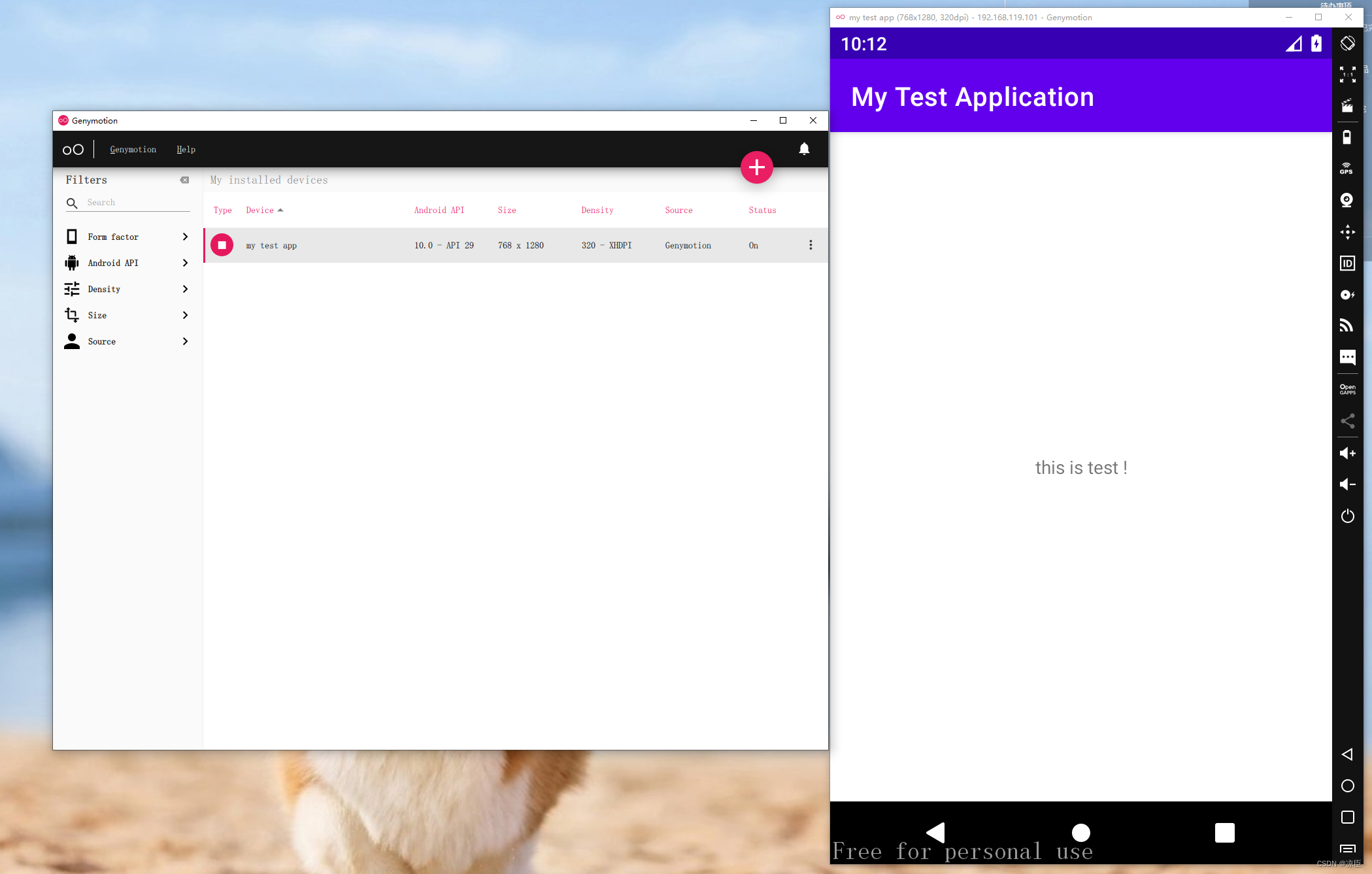Toggle volume down on the emulator
1372x874 pixels.
tap(1347, 484)
